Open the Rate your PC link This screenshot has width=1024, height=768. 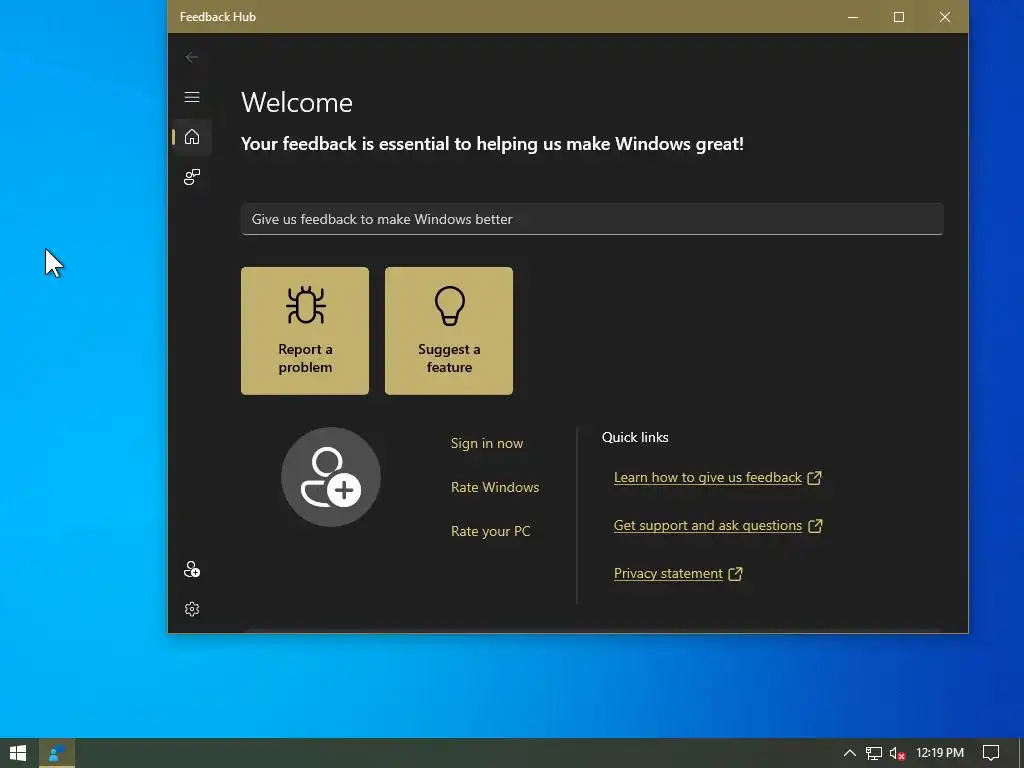[x=490, y=532]
